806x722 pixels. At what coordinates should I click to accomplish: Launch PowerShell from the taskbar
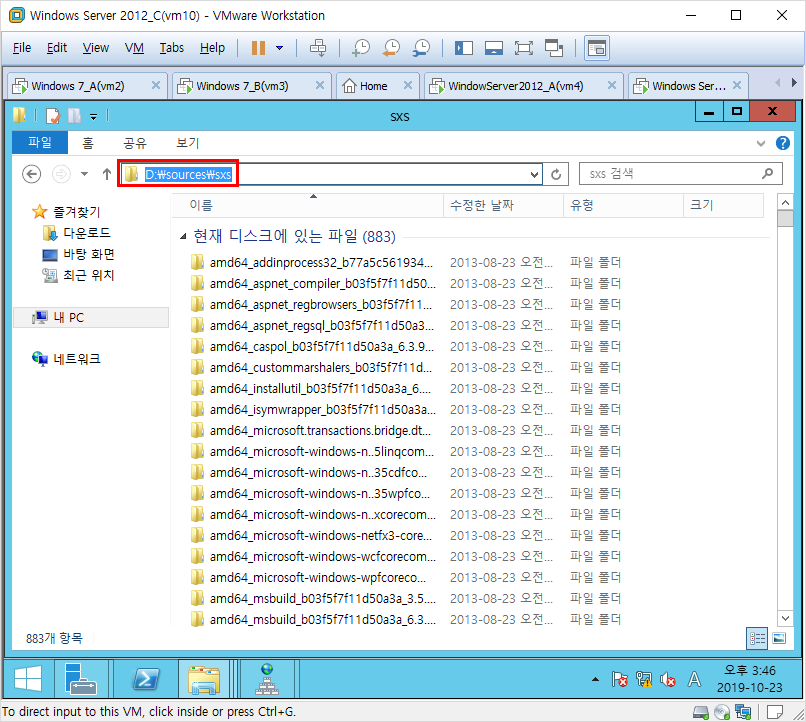coord(145,679)
